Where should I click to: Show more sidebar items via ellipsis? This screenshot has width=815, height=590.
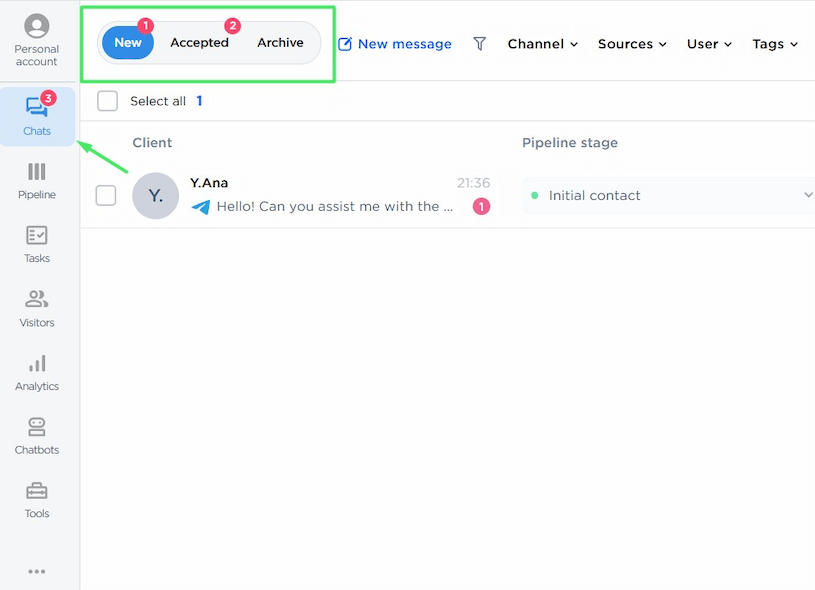coord(37,572)
